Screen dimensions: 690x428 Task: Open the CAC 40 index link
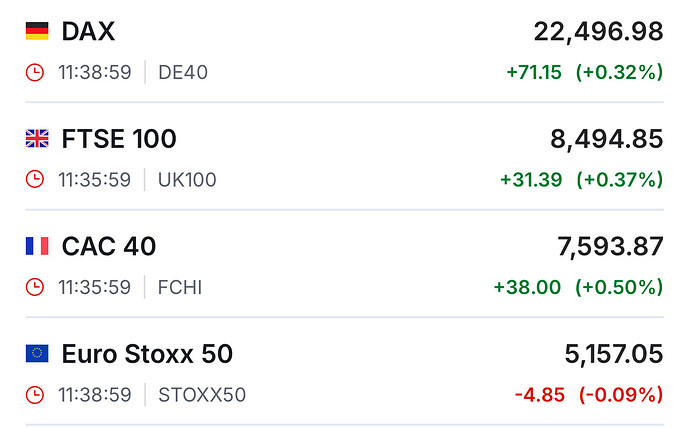[109, 246]
